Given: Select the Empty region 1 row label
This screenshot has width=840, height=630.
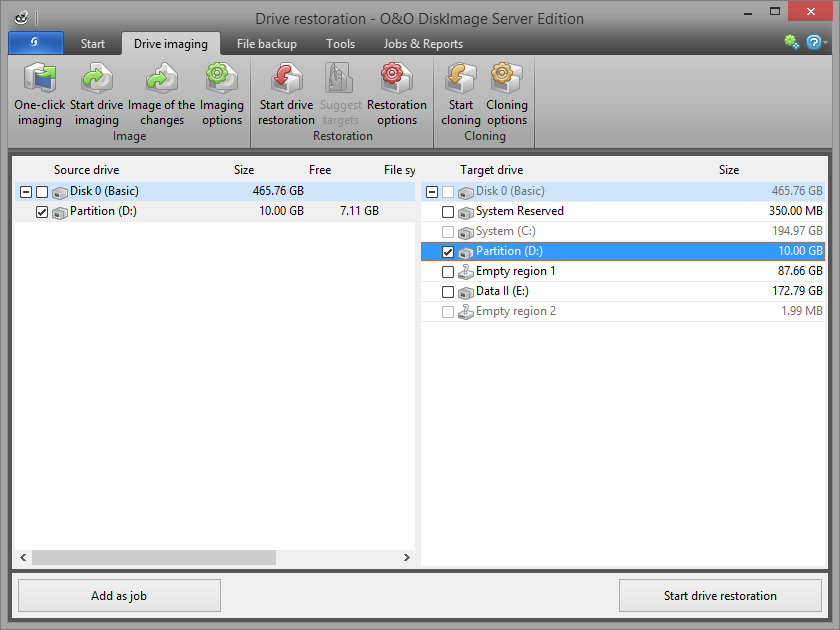Looking at the screenshot, I should coord(515,271).
